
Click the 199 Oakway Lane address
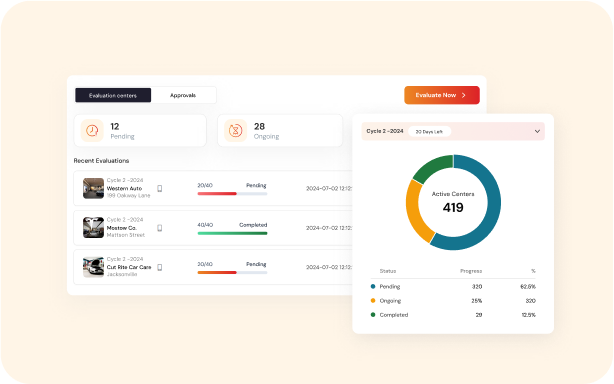pos(128,195)
